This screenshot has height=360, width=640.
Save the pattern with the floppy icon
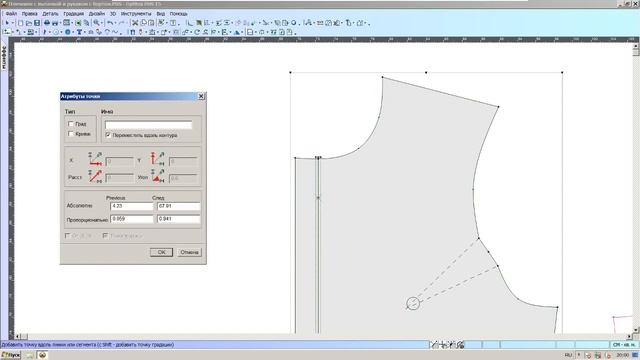coord(37,23)
